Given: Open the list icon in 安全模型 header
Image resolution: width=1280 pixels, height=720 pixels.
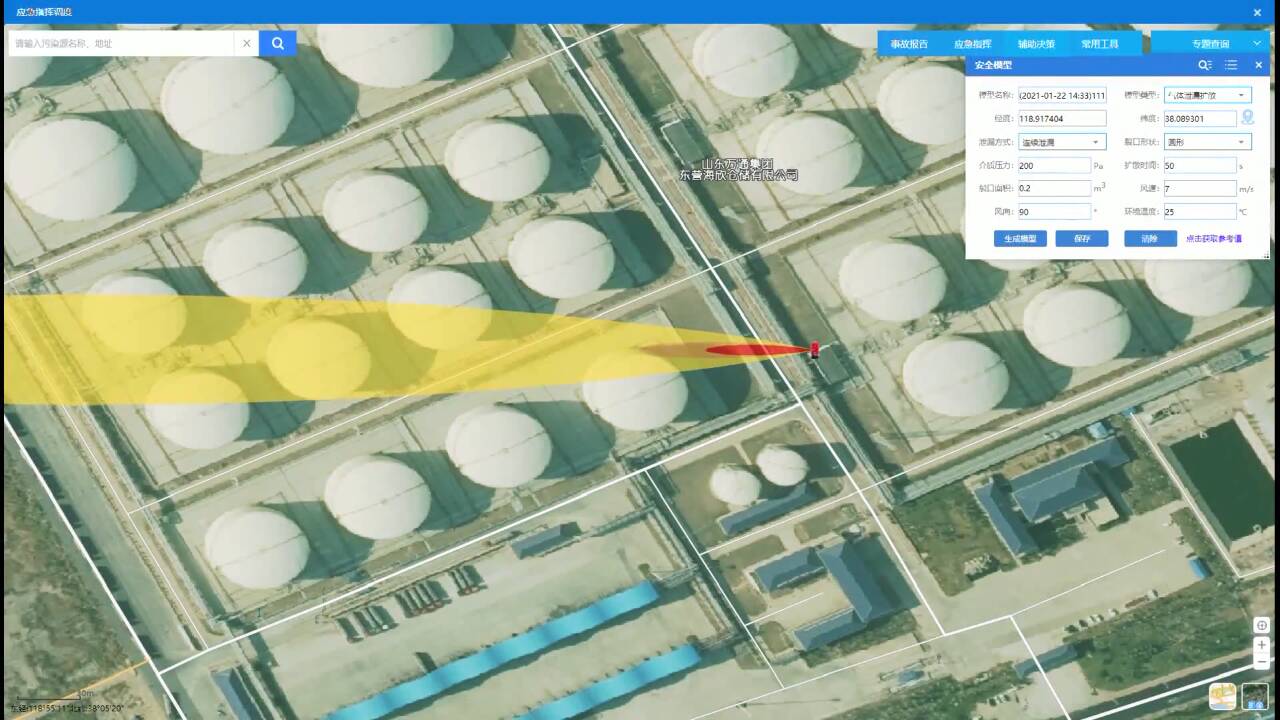Looking at the screenshot, I should pos(1231,65).
